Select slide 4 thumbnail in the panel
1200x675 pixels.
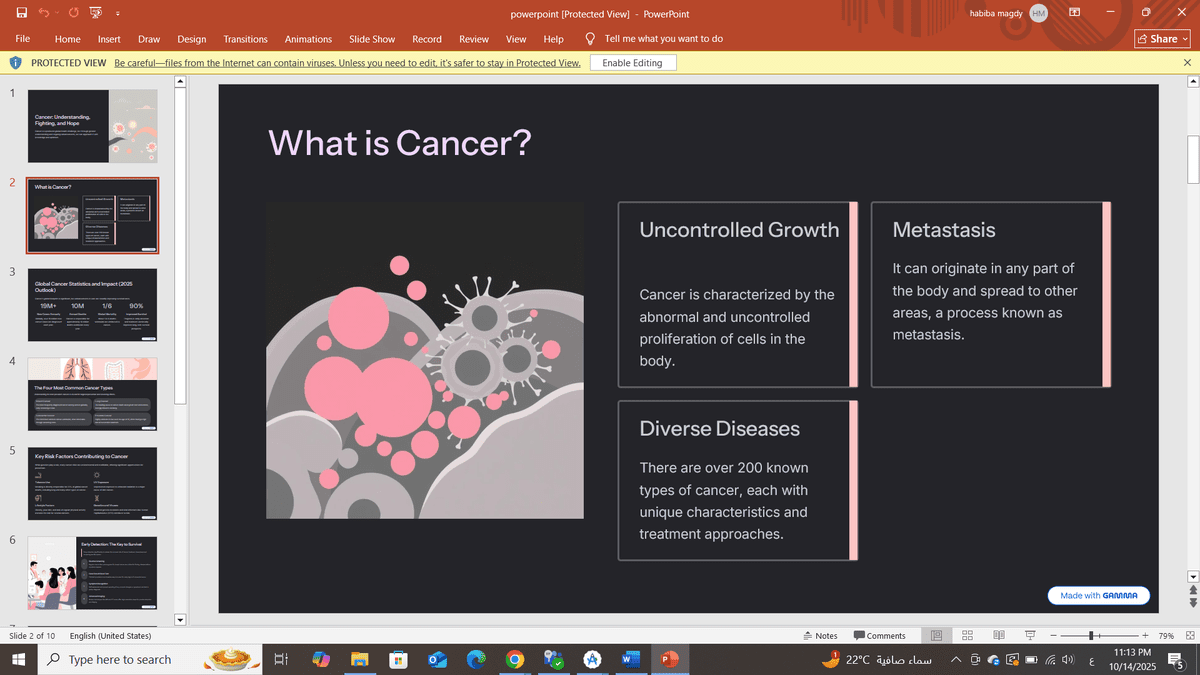pyautogui.click(x=92, y=394)
